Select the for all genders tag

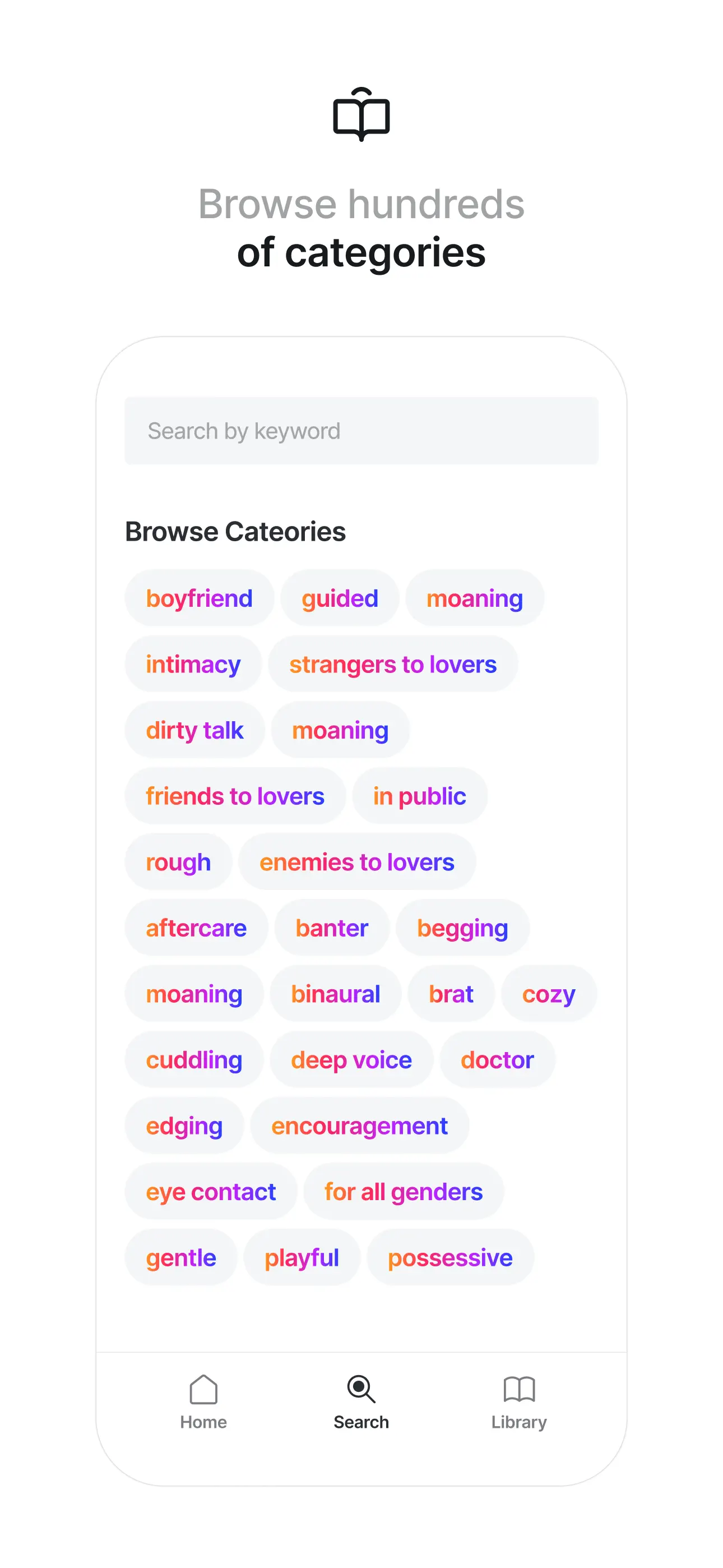pos(404,1191)
